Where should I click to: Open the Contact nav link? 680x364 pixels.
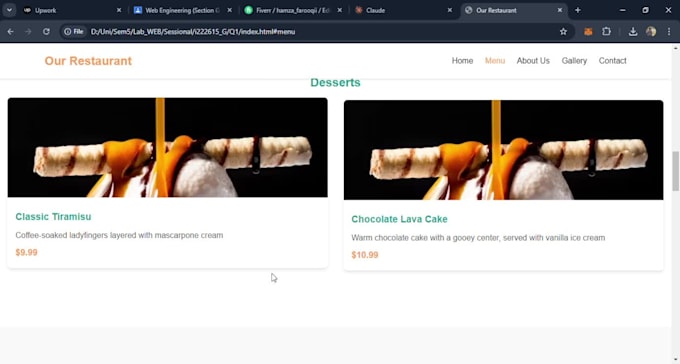612,61
